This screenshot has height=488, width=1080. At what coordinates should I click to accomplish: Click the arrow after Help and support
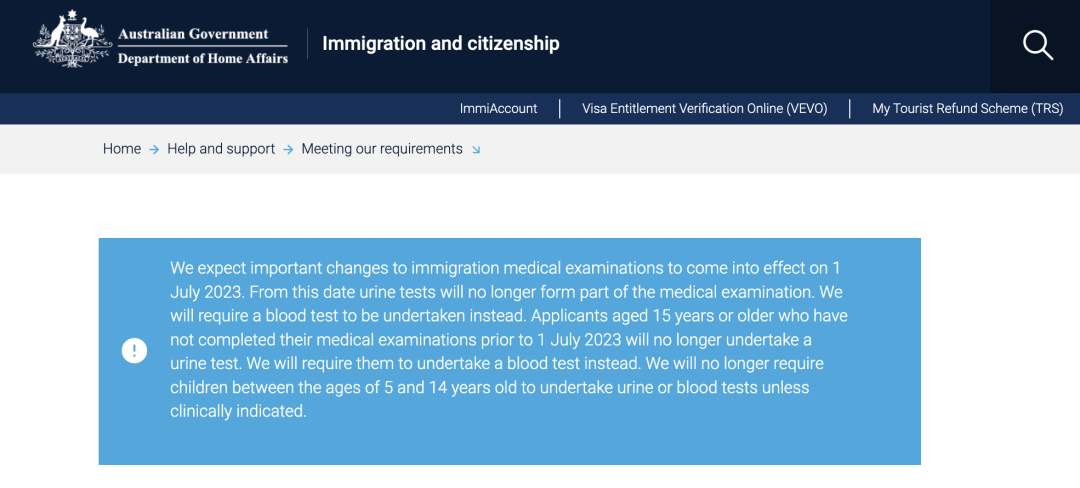click(x=288, y=150)
